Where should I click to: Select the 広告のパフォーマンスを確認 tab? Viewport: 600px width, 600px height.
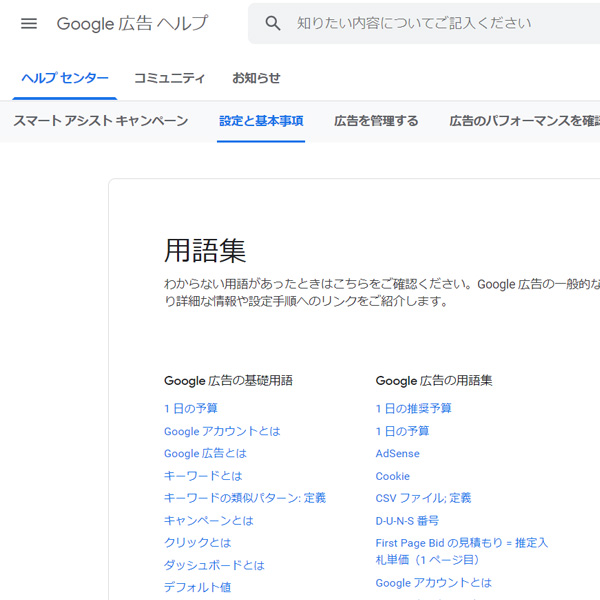point(524,121)
